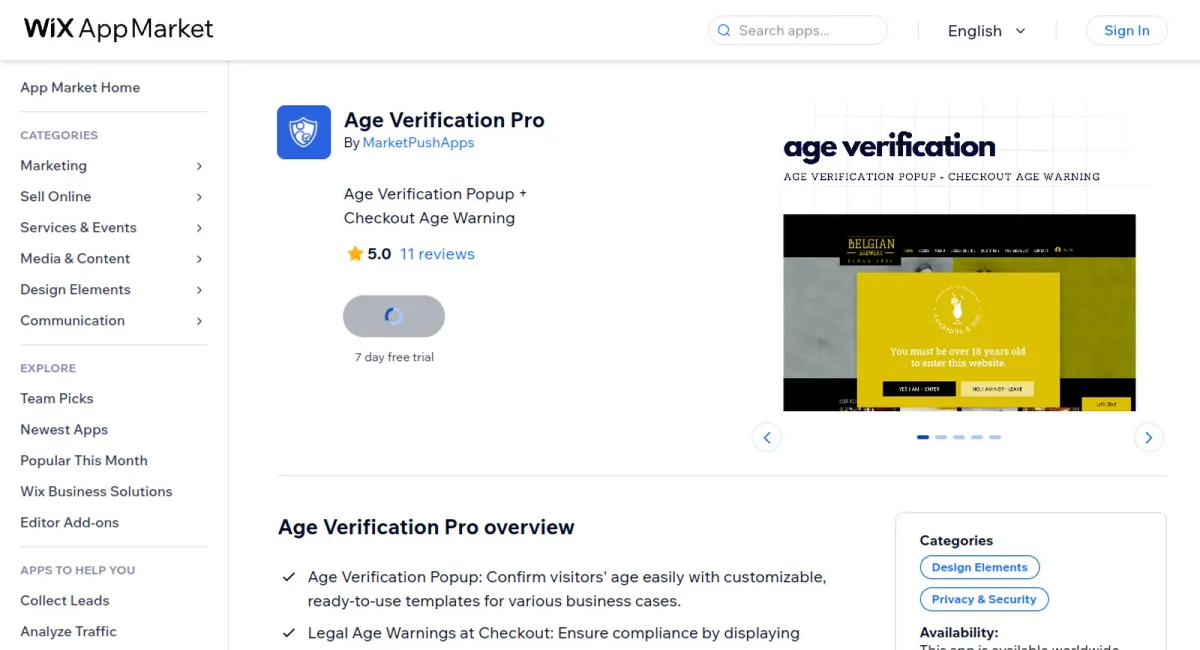Click the star rating icon
The width and height of the screenshot is (1200, 650).
[x=354, y=253]
